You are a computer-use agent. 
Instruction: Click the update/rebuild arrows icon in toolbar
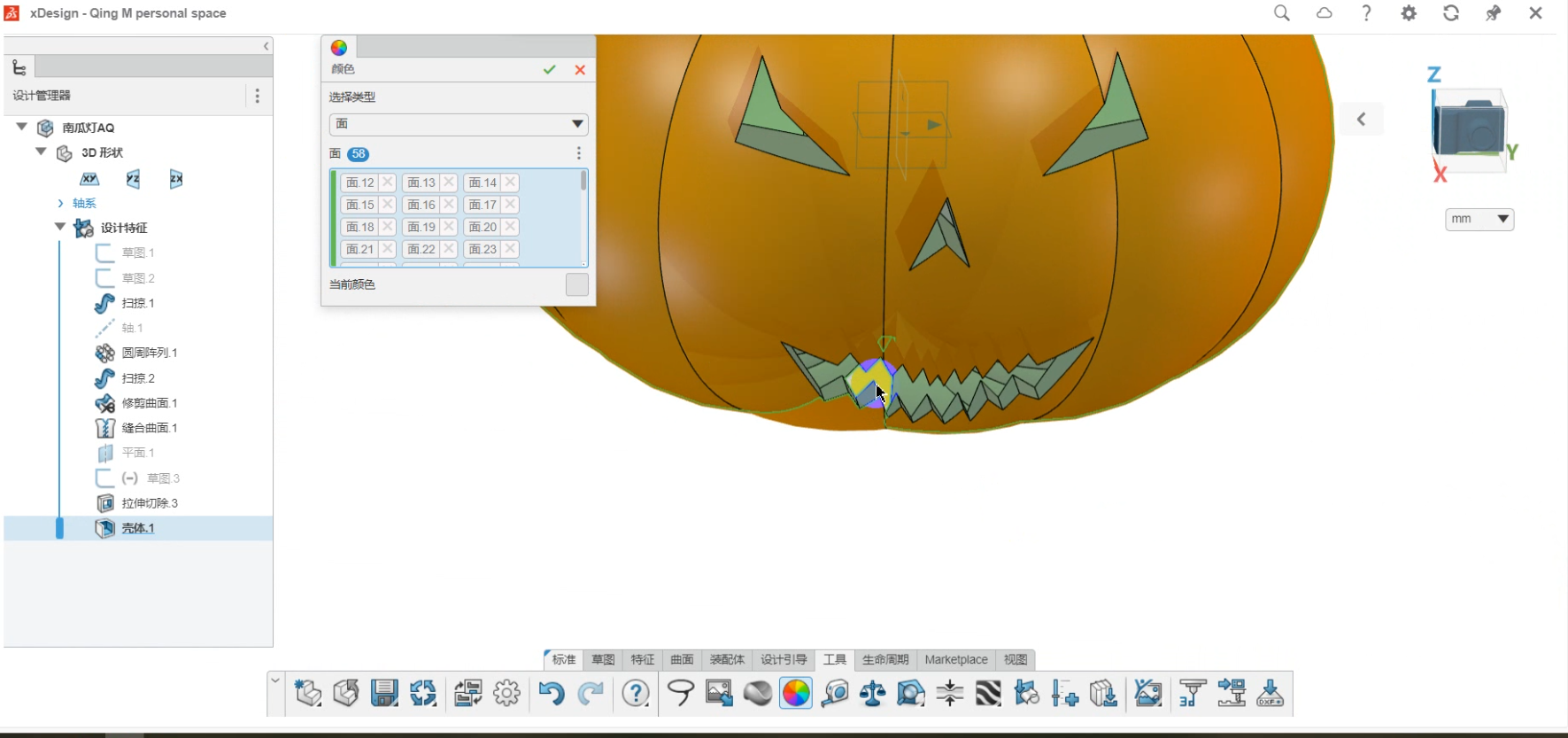coord(423,693)
